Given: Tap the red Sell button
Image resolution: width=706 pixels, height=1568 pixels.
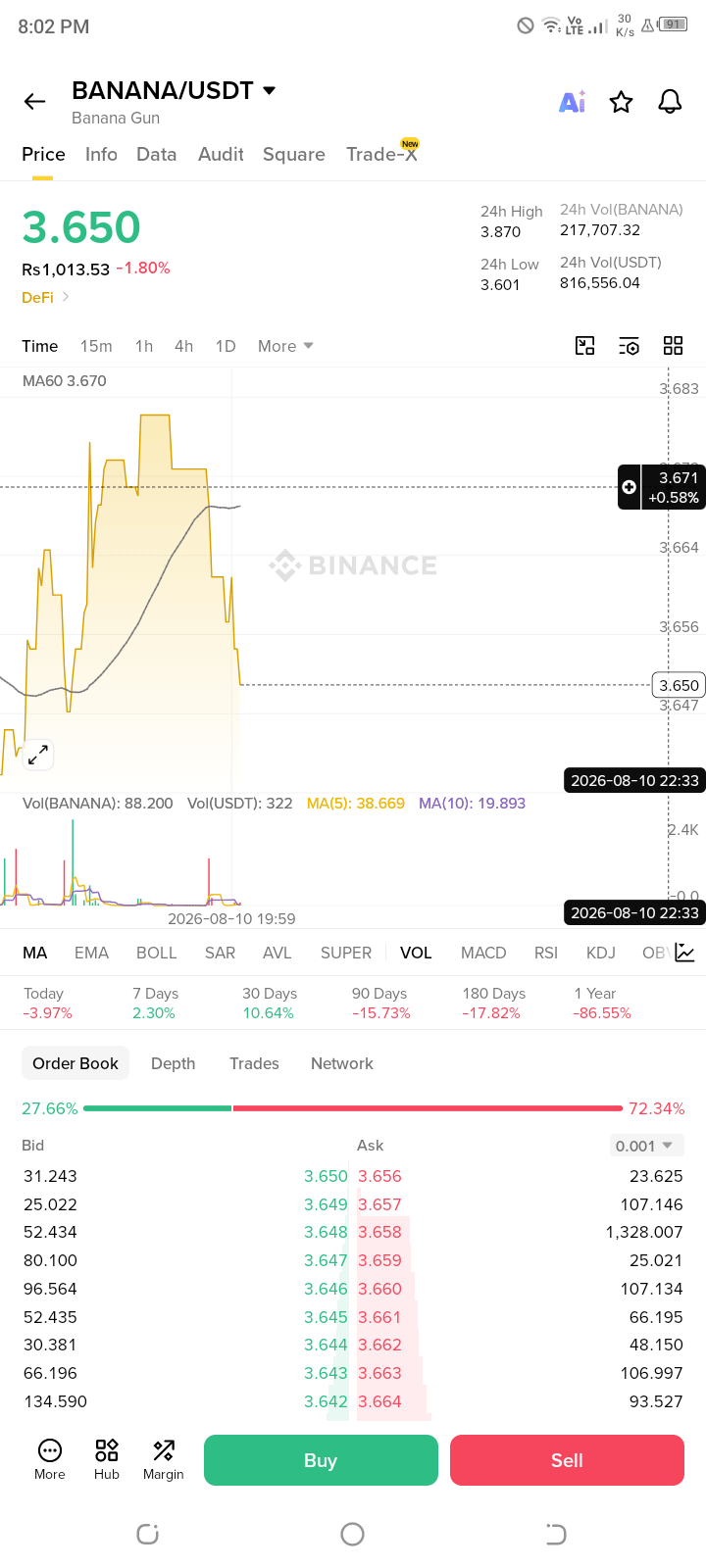Looking at the screenshot, I should (567, 1460).
